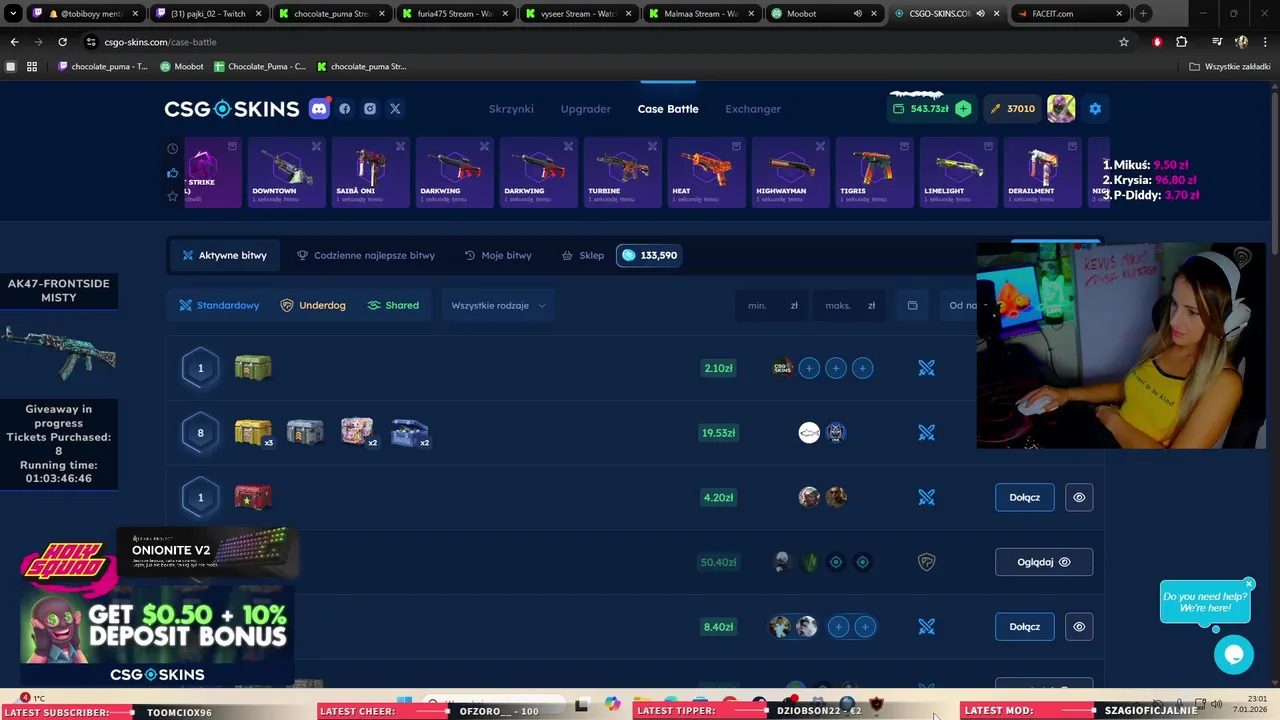This screenshot has width=1280, height=720.
Task: Spectate 8.40zł battle with eye button
Action: coord(1079,627)
